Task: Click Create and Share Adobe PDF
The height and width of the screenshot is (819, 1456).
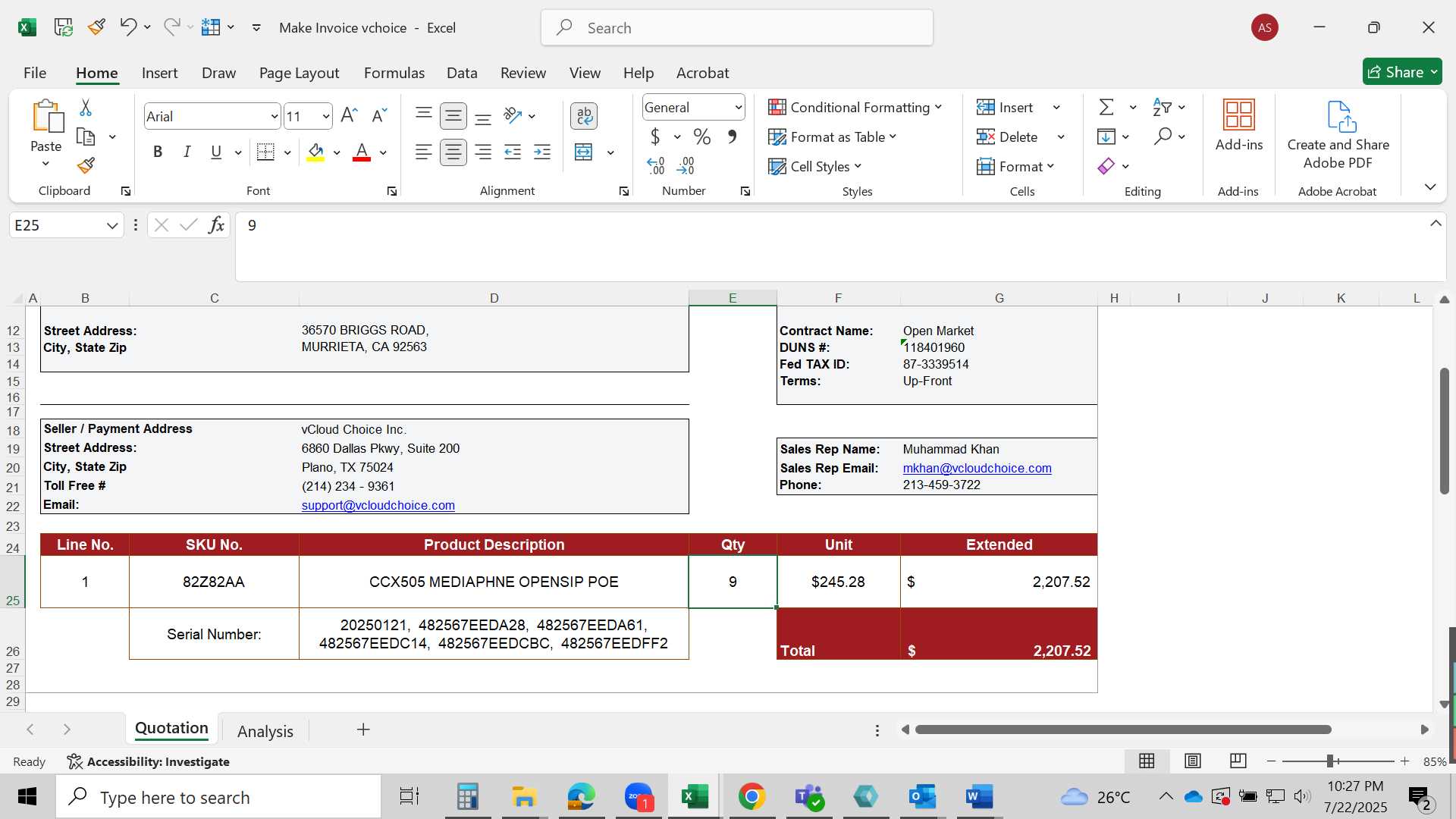Action: (1338, 135)
